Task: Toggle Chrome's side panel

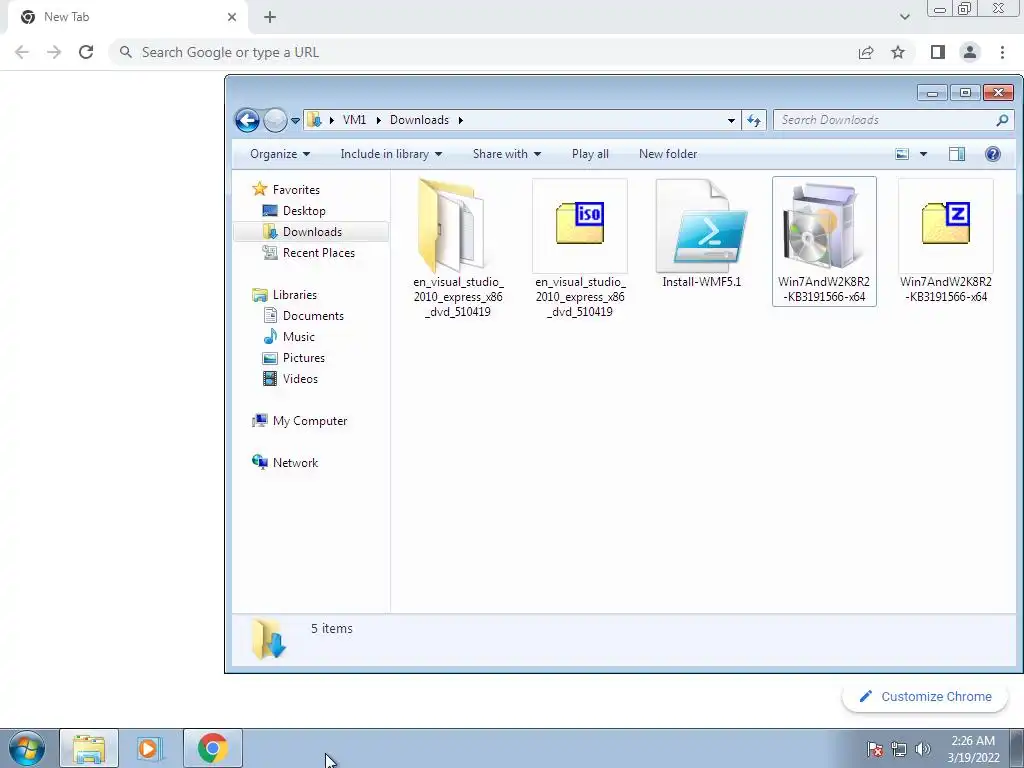Action: click(938, 52)
